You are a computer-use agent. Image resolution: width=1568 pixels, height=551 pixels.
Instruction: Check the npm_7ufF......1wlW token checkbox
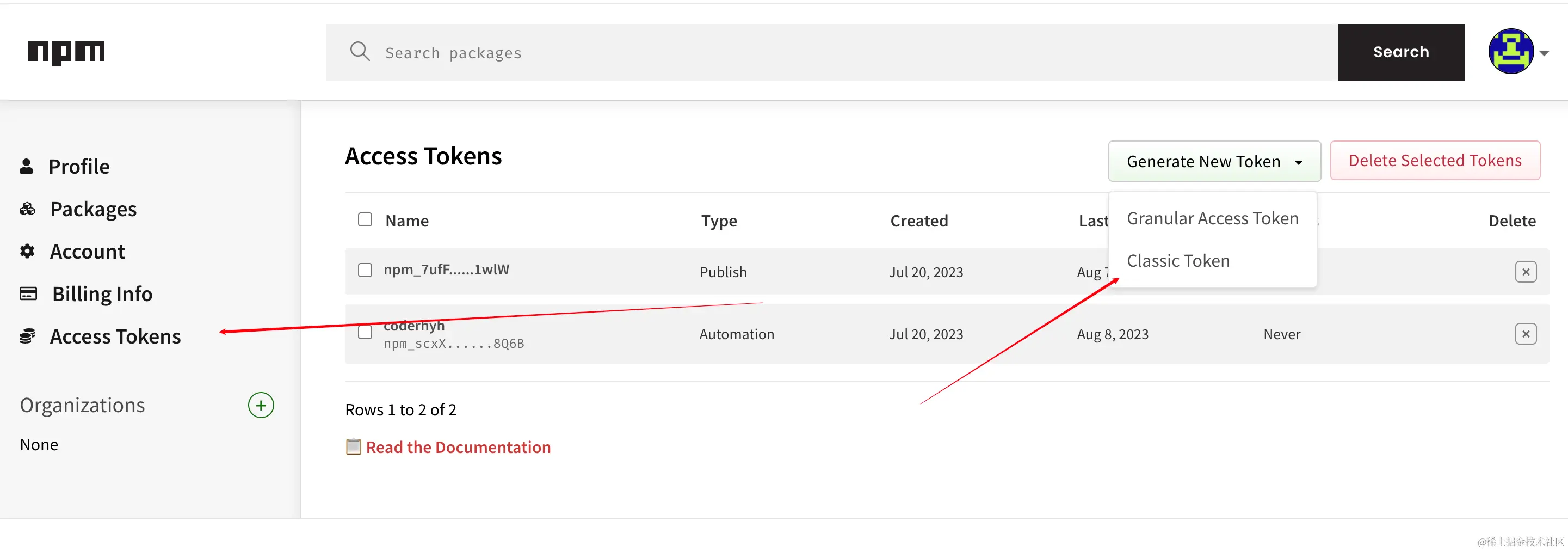click(365, 270)
